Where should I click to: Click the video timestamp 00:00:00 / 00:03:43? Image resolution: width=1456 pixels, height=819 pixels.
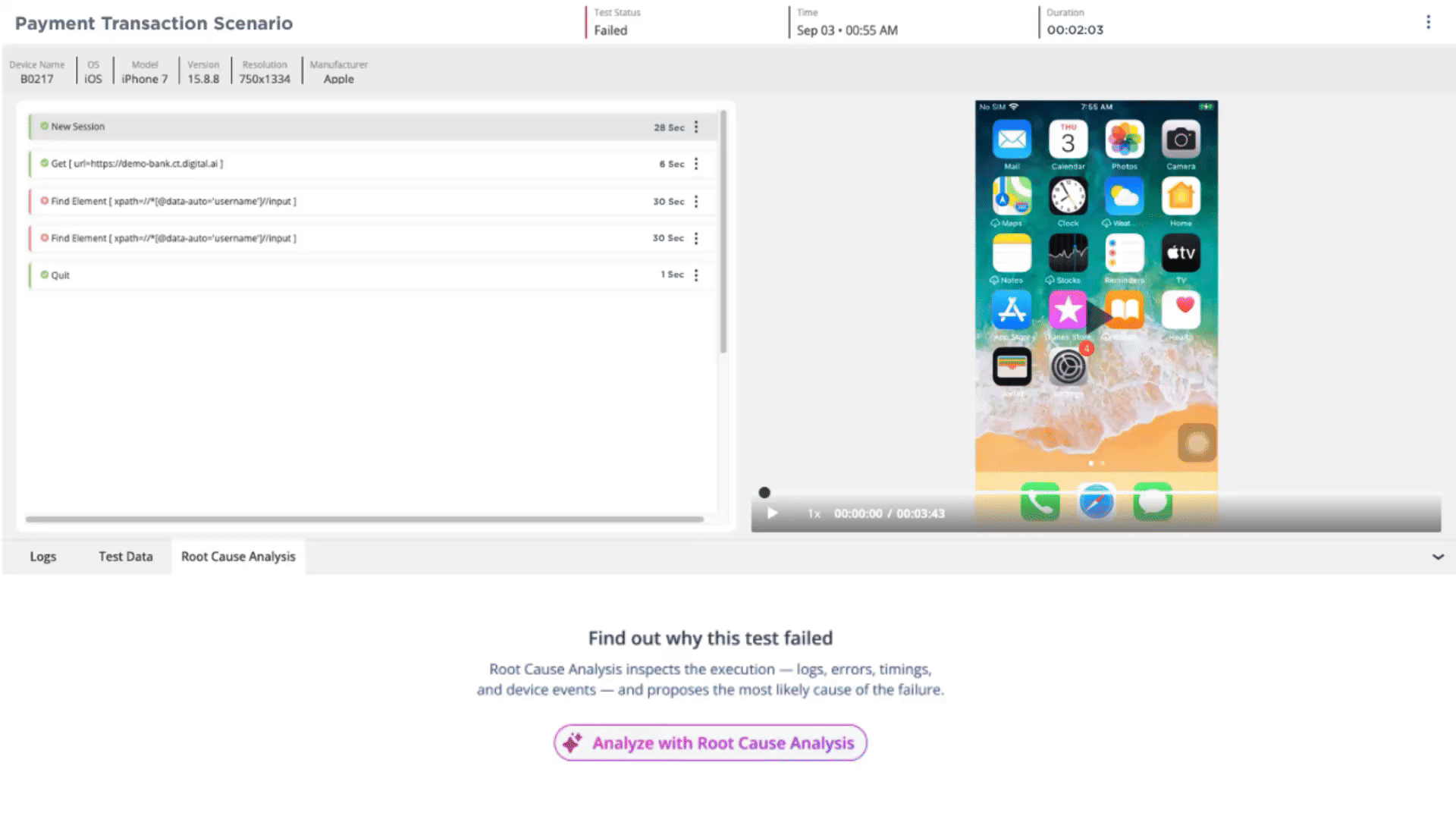pos(890,513)
